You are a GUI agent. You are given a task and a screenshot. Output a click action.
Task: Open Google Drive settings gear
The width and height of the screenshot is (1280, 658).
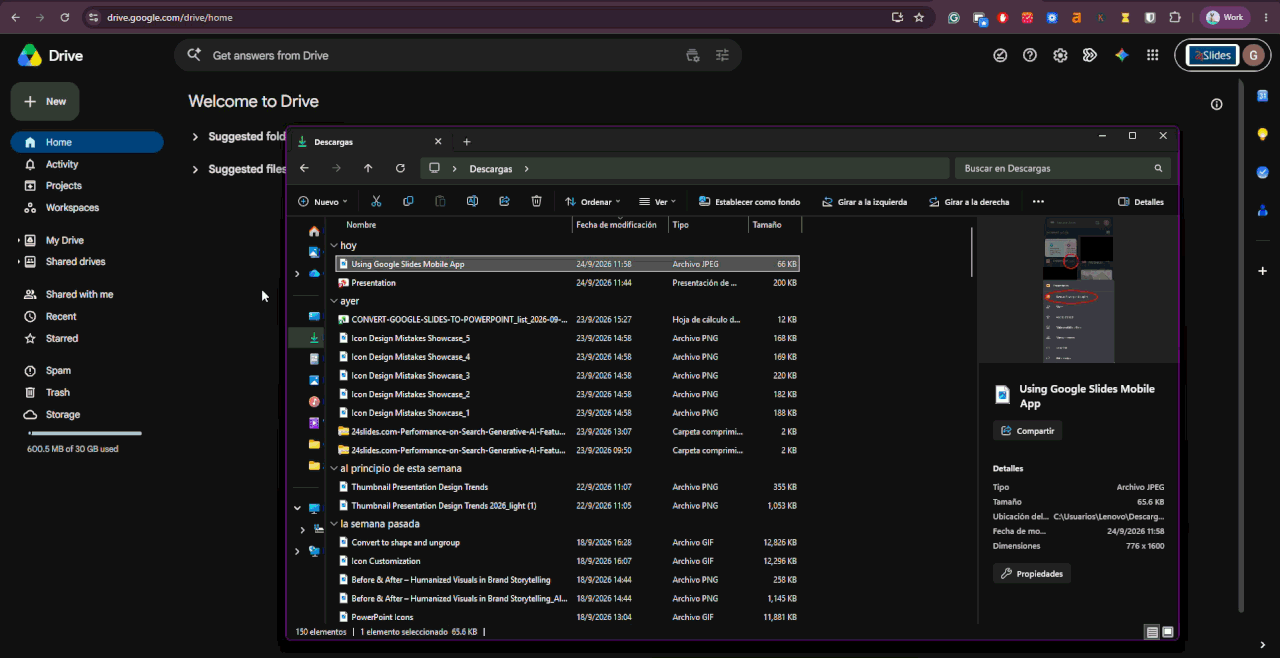pyautogui.click(x=1060, y=56)
